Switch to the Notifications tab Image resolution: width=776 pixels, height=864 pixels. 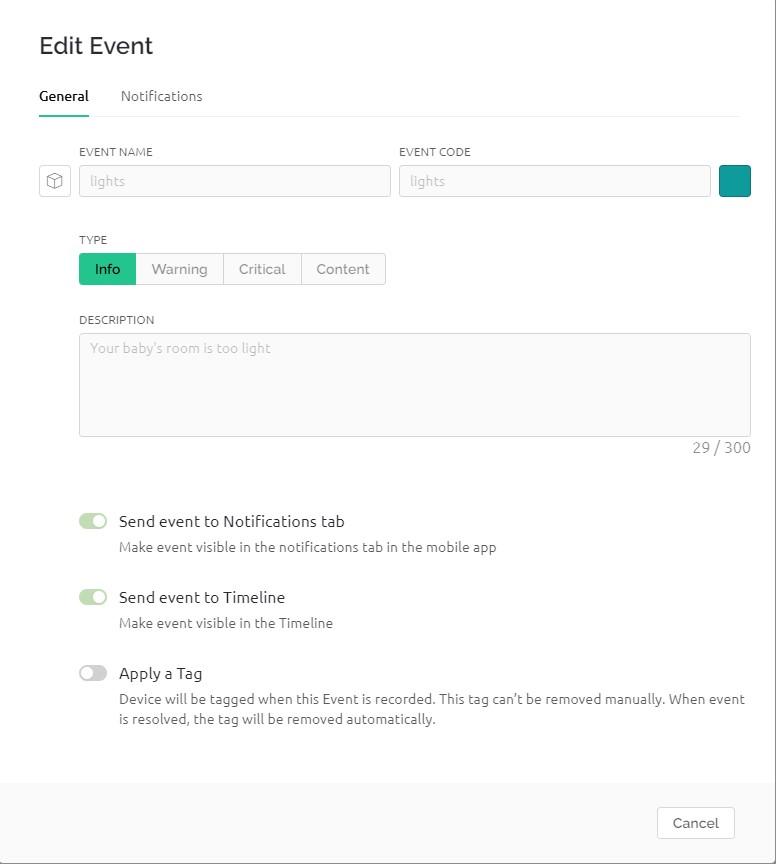161,96
